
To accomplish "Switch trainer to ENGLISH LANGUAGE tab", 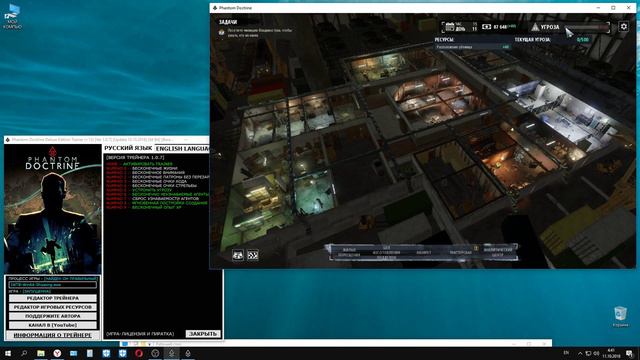I will point(182,149).
